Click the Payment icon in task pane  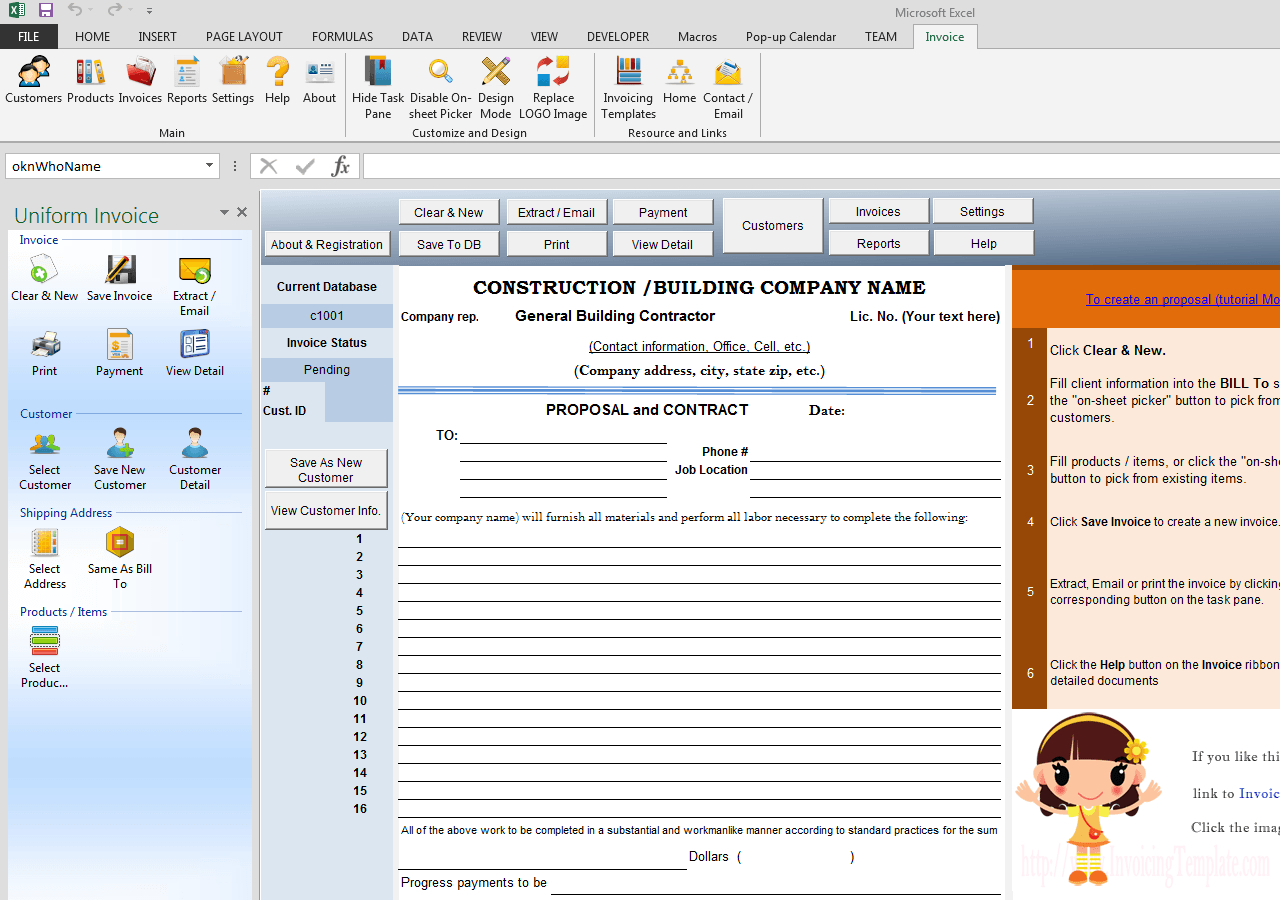[120, 353]
